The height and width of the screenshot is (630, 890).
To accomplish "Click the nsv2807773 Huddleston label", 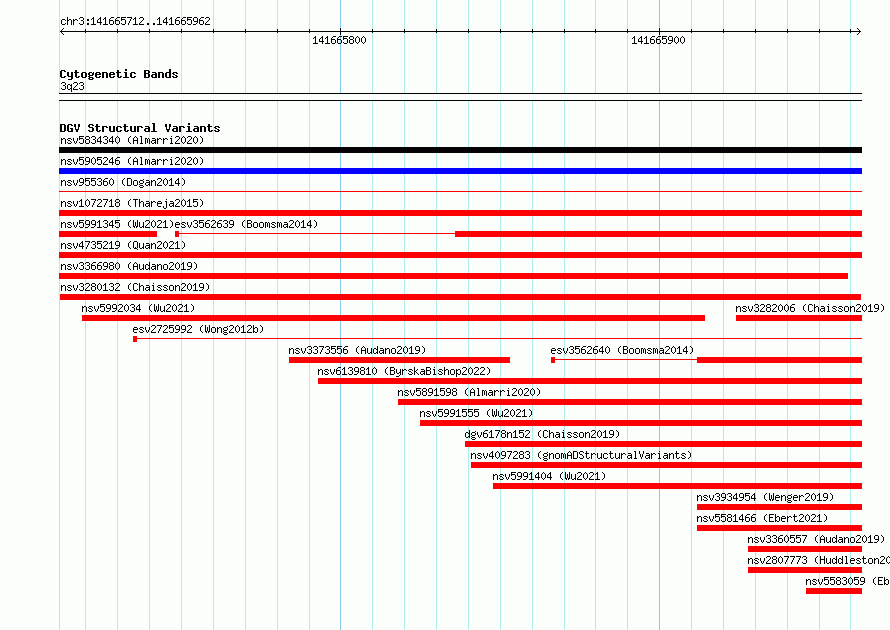I will [818, 560].
